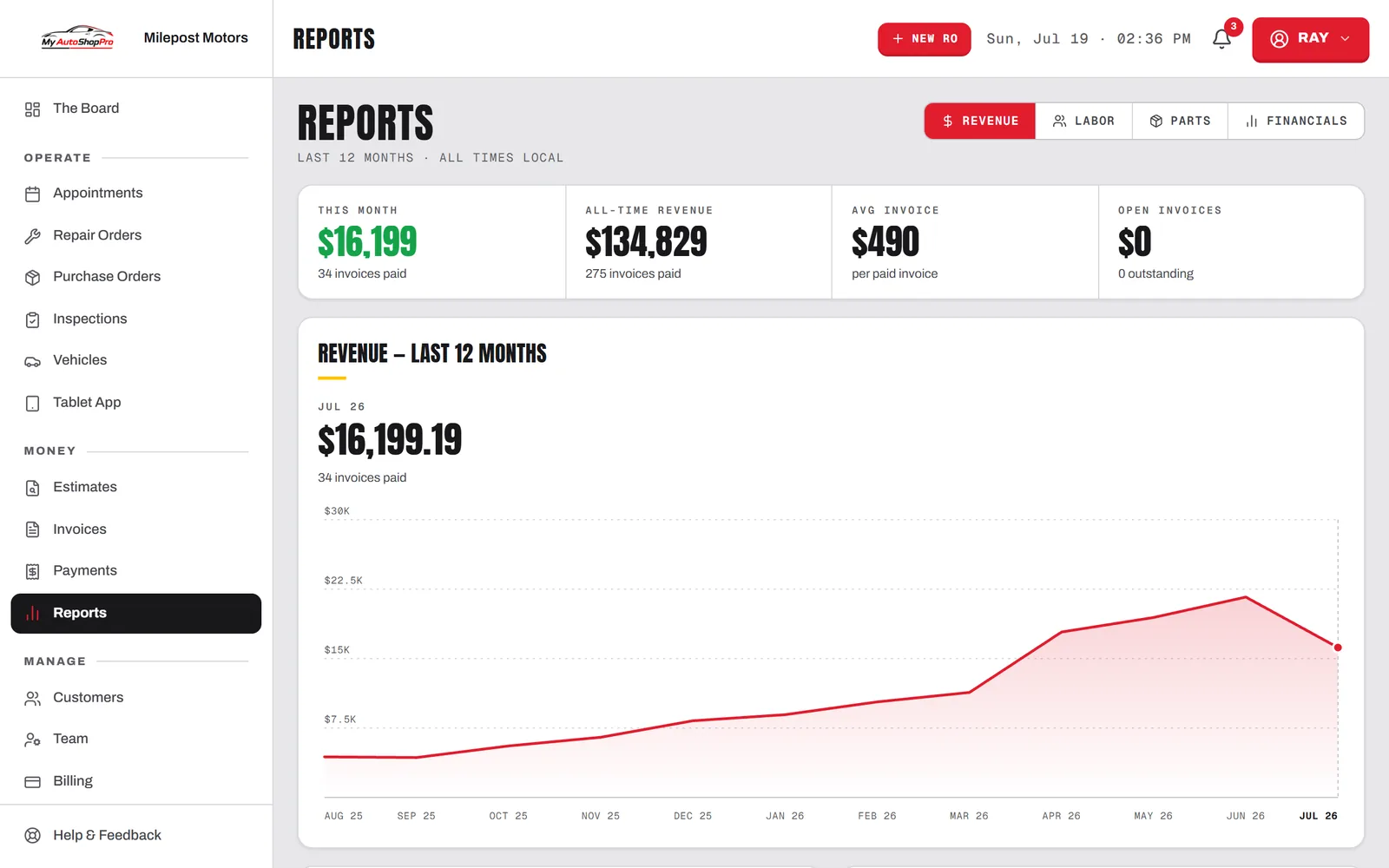
Task: Switch to the Labor tab
Action: coord(1083,121)
